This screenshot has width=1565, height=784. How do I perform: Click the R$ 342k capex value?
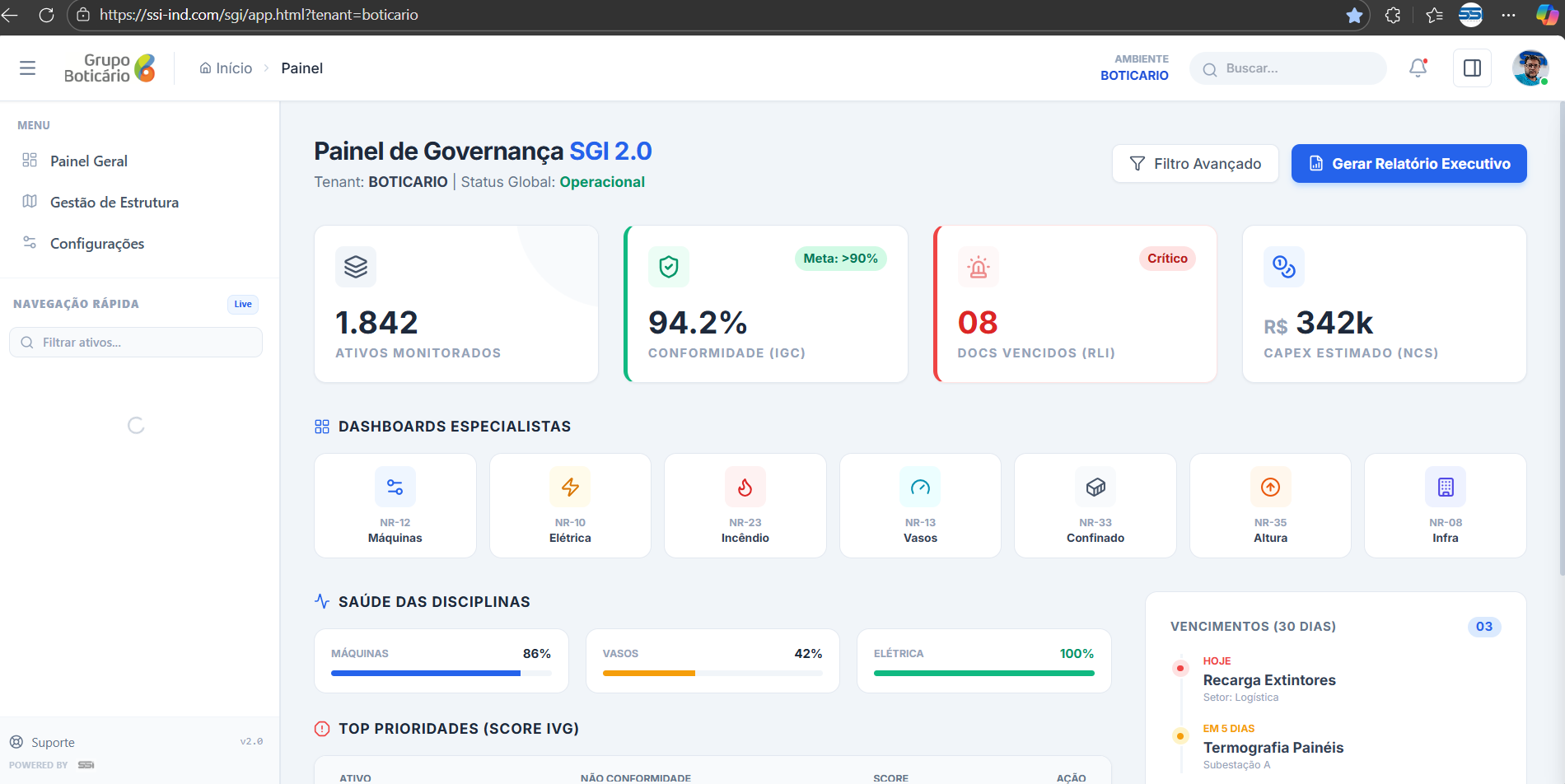pos(1319,323)
